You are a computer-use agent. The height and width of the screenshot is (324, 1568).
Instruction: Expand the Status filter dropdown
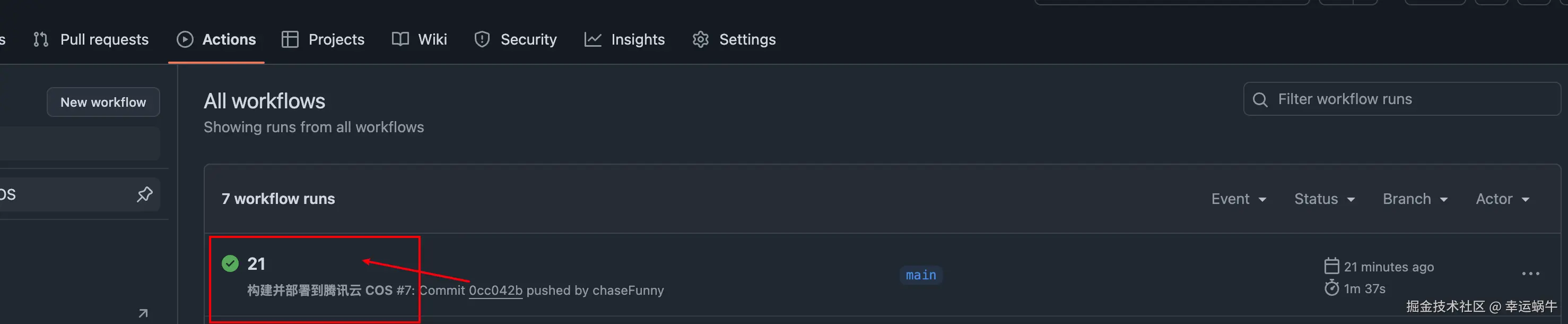pos(1324,199)
